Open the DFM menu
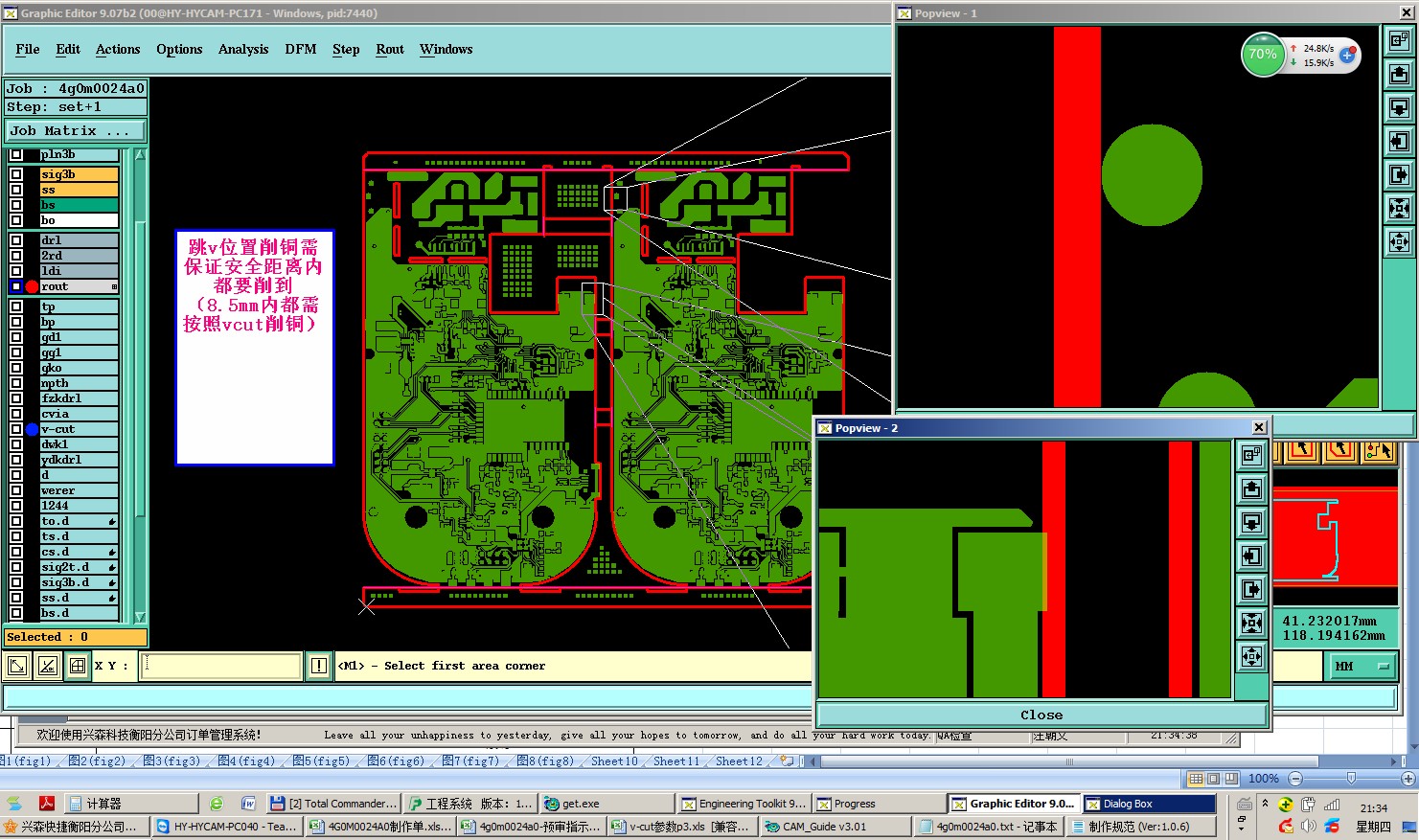 [x=301, y=49]
